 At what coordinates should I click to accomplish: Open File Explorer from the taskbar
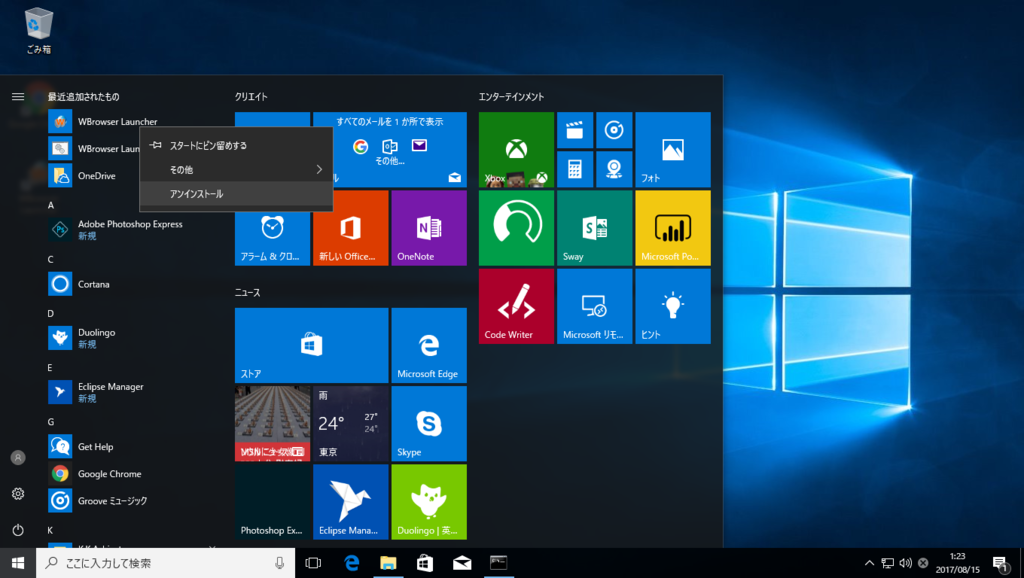(388, 563)
